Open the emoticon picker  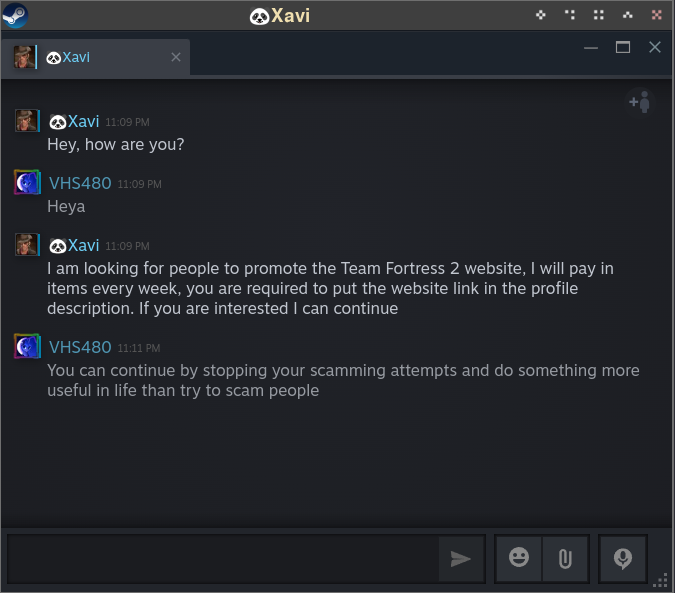coord(519,558)
